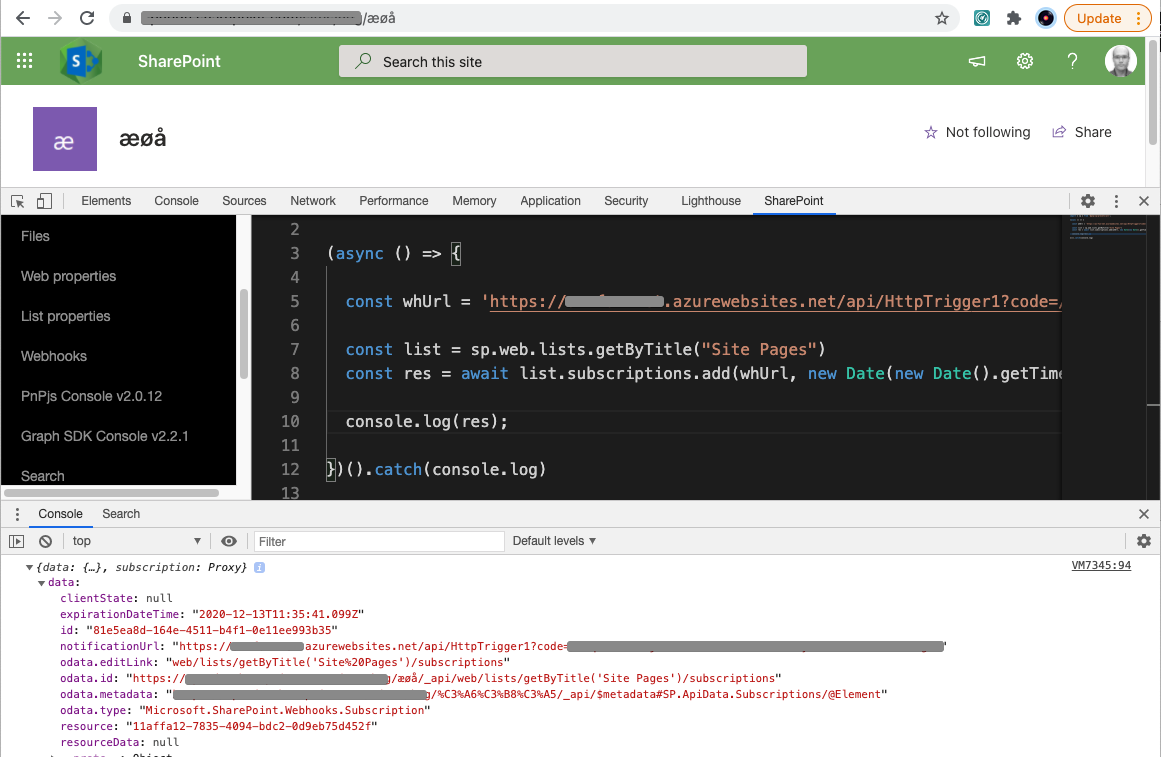Click the Share button

[x=1082, y=133]
